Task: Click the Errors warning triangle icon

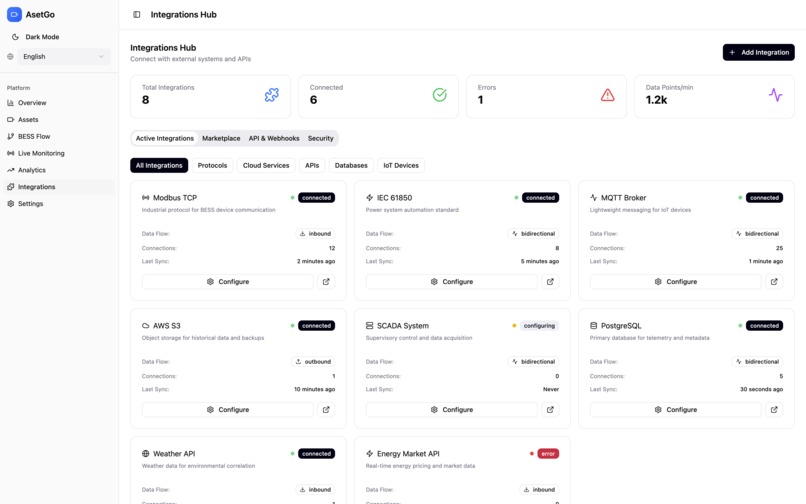Action: (608, 95)
